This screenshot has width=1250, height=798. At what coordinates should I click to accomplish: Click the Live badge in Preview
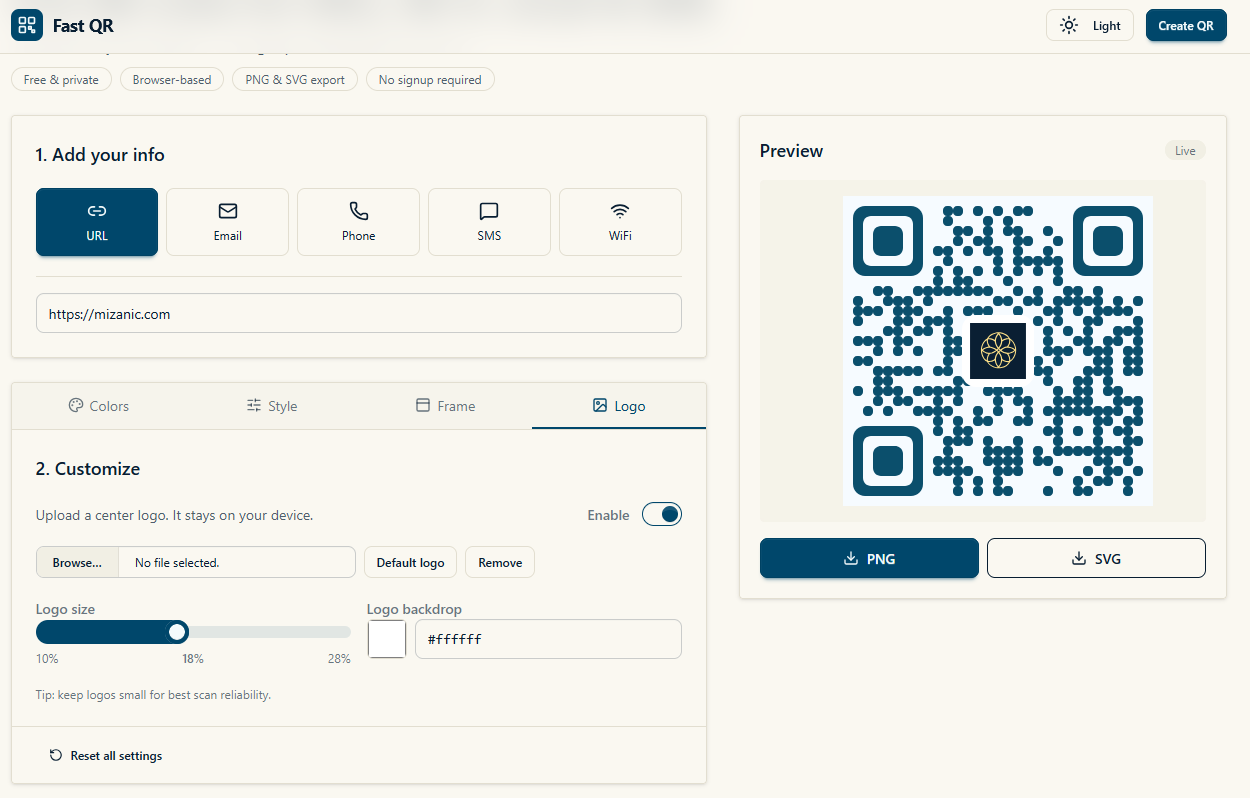click(1185, 151)
